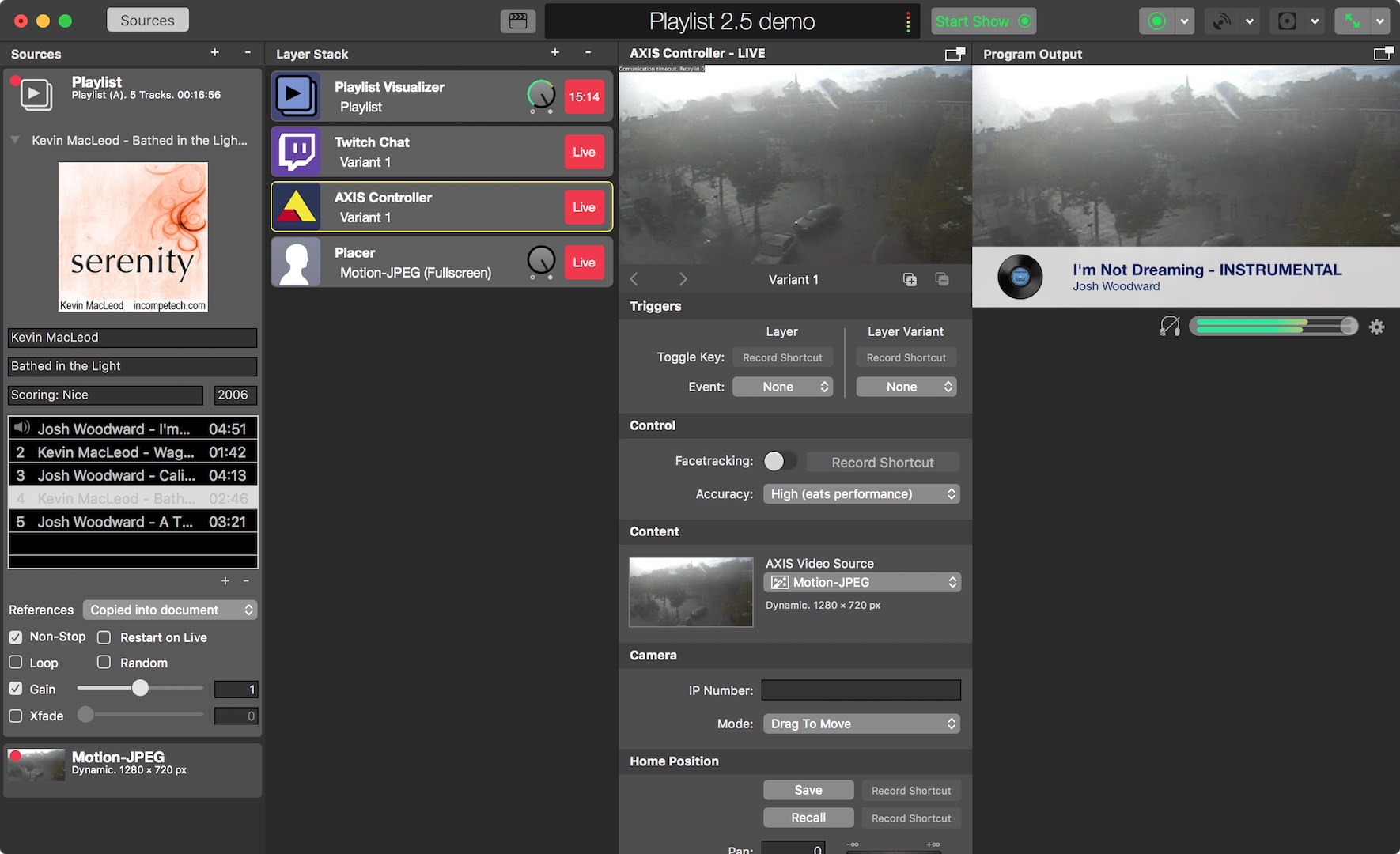The height and width of the screenshot is (854, 1400).
Task: Open the Sources tab button
Action: point(148,20)
